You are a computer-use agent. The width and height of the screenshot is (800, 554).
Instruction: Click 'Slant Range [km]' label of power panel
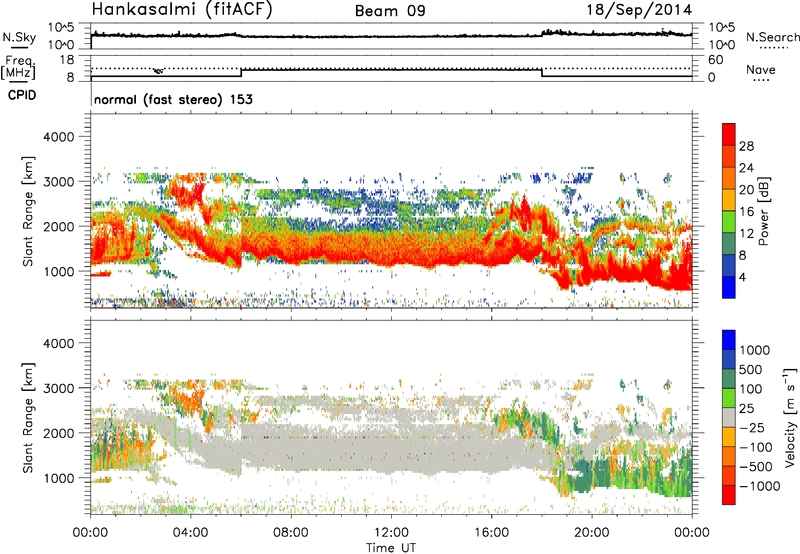29,211
